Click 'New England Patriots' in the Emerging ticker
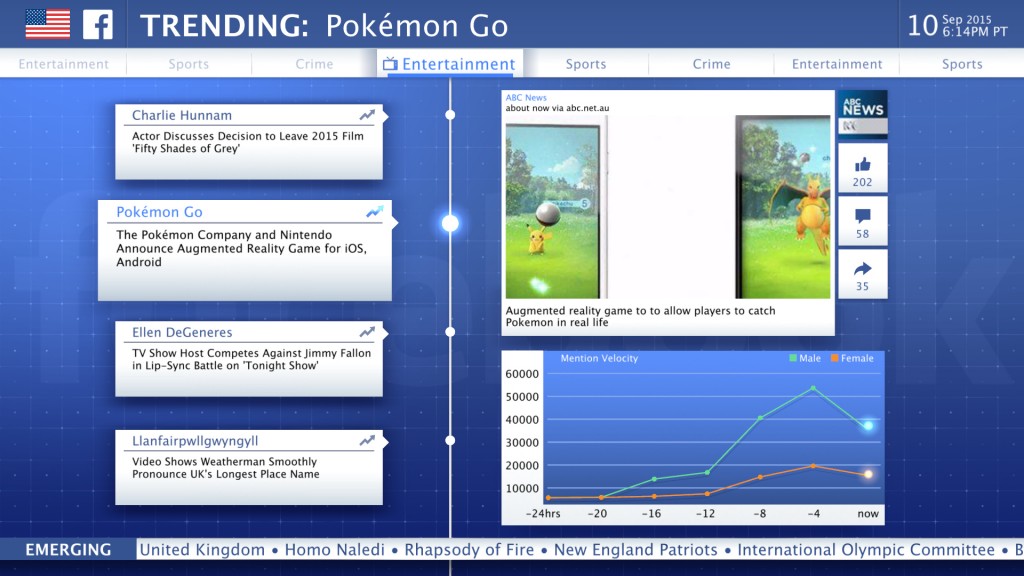 [x=635, y=550]
